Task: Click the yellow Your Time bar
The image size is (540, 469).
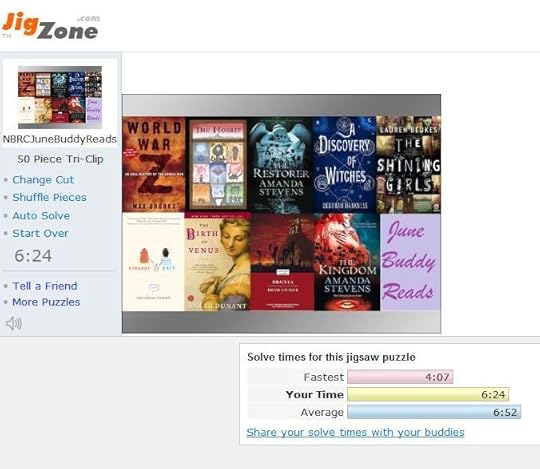Action: pos(428,394)
